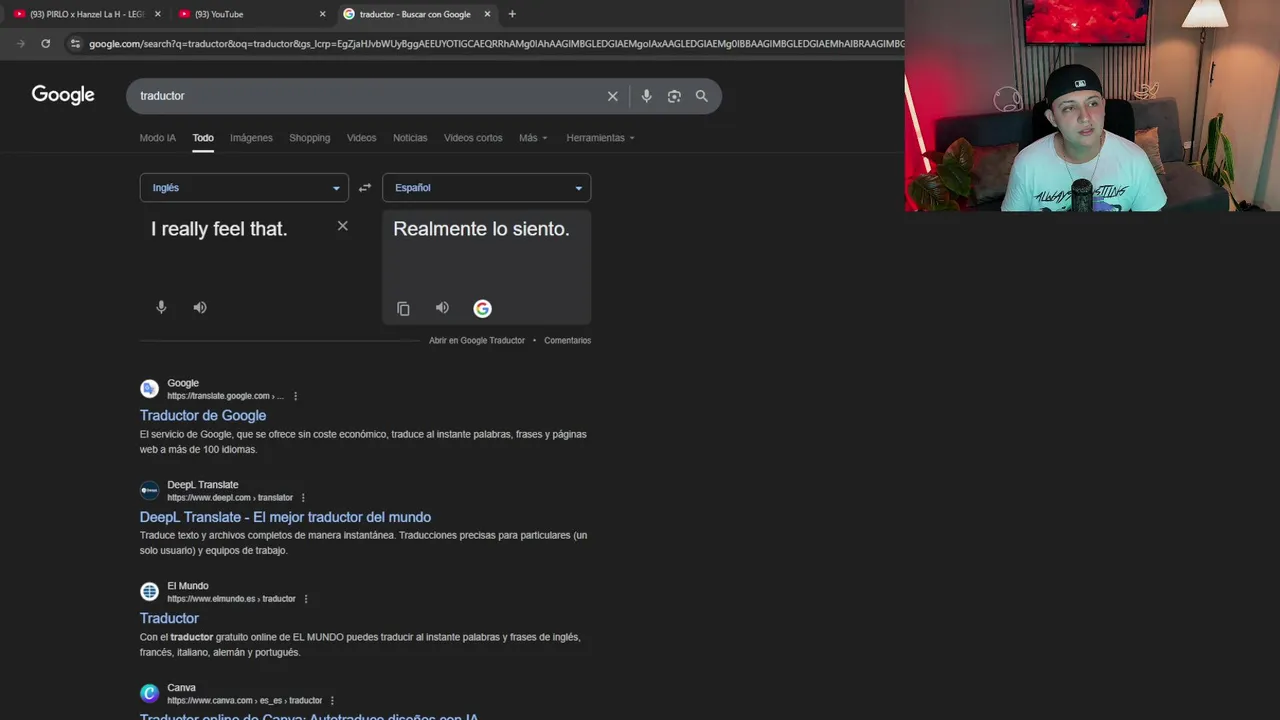
Task: Dictate source text with translator microphone
Action: pos(161,308)
